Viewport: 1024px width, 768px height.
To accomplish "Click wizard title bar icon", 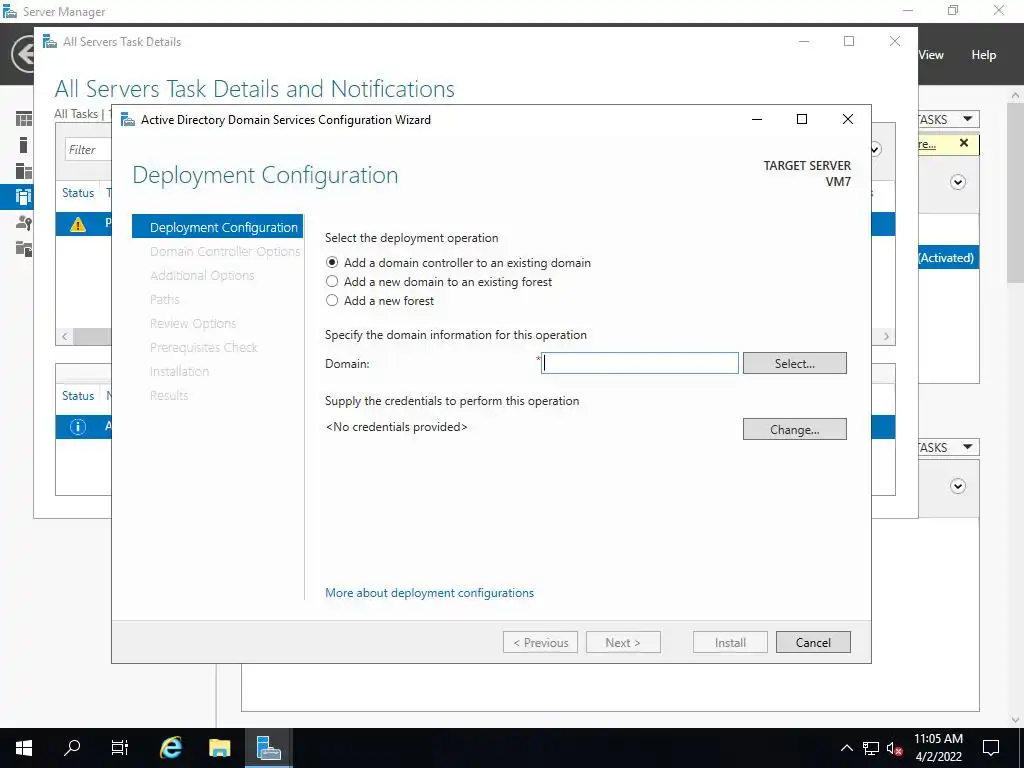I will (128, 119).
